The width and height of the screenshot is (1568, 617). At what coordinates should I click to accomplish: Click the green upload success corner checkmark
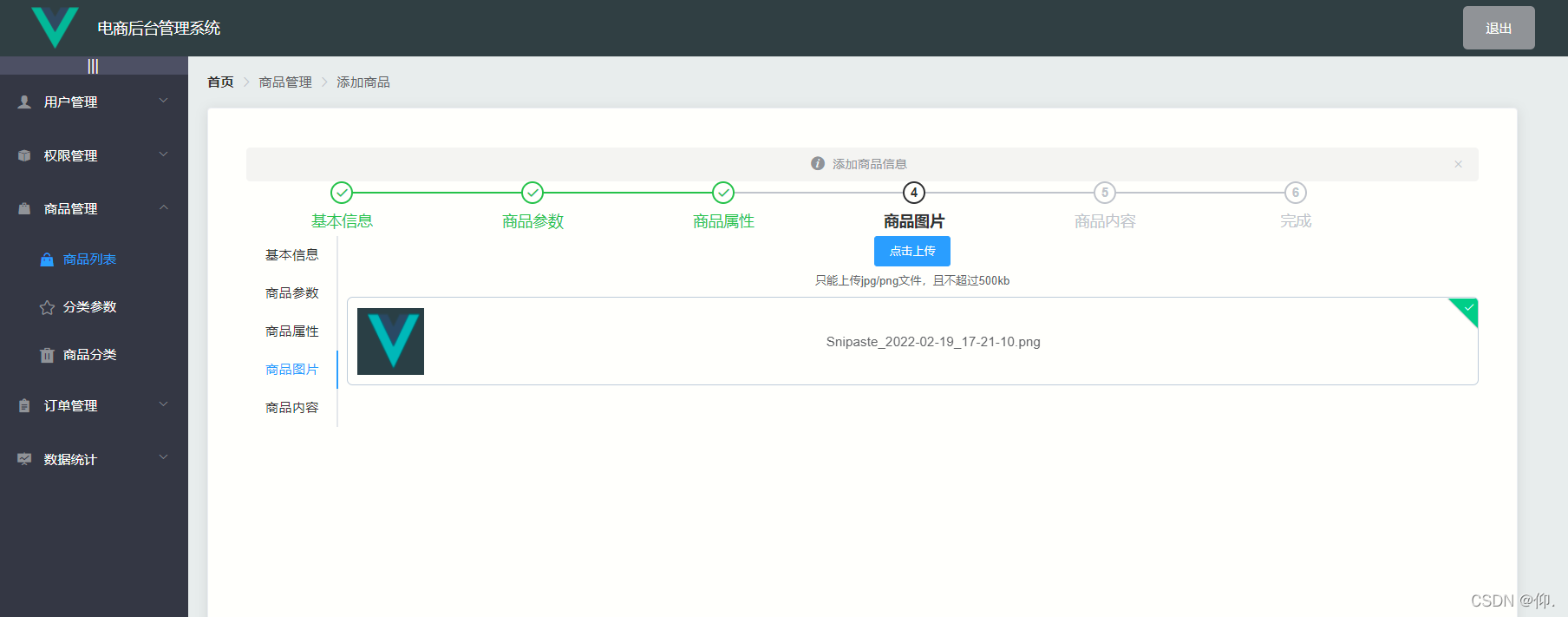(1467, 308)
